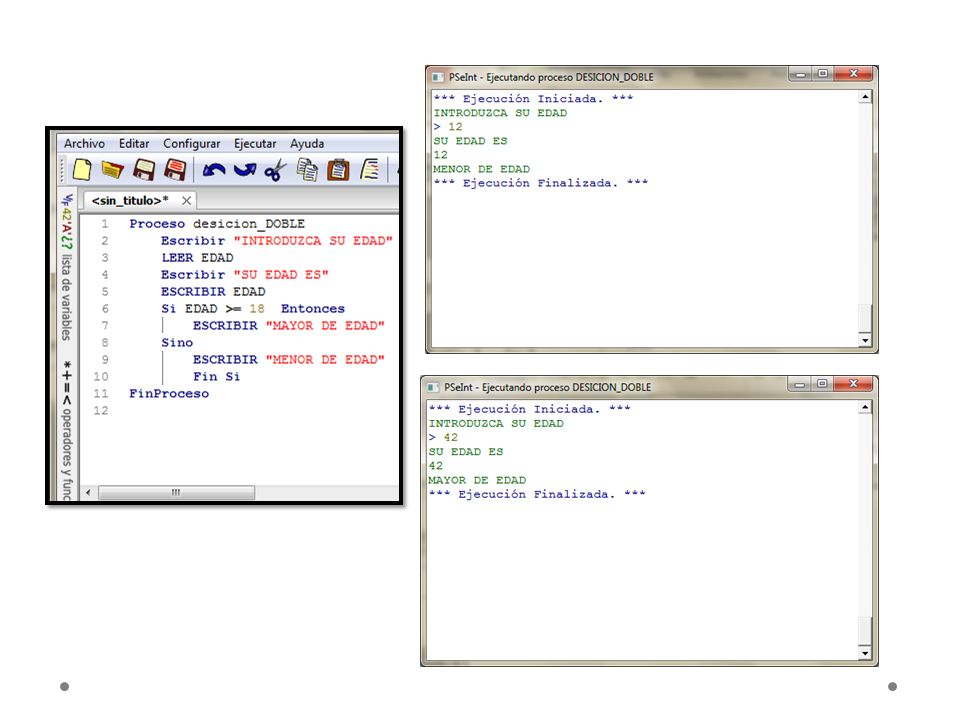Save the file using the floppy disk icon
Screen dimensions: 960x720
144,170
